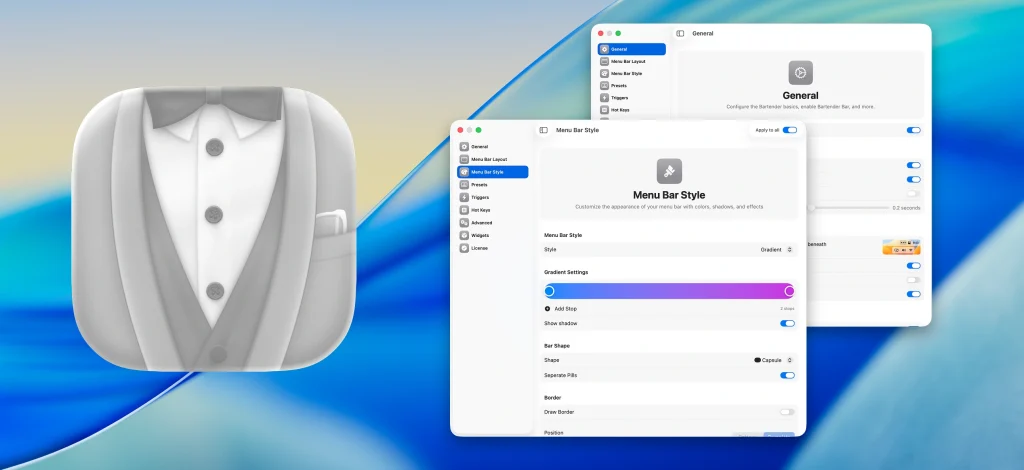Open the Shape dropdown showing Capsule
Screen dimensions: 1024x470
(773, 360)
